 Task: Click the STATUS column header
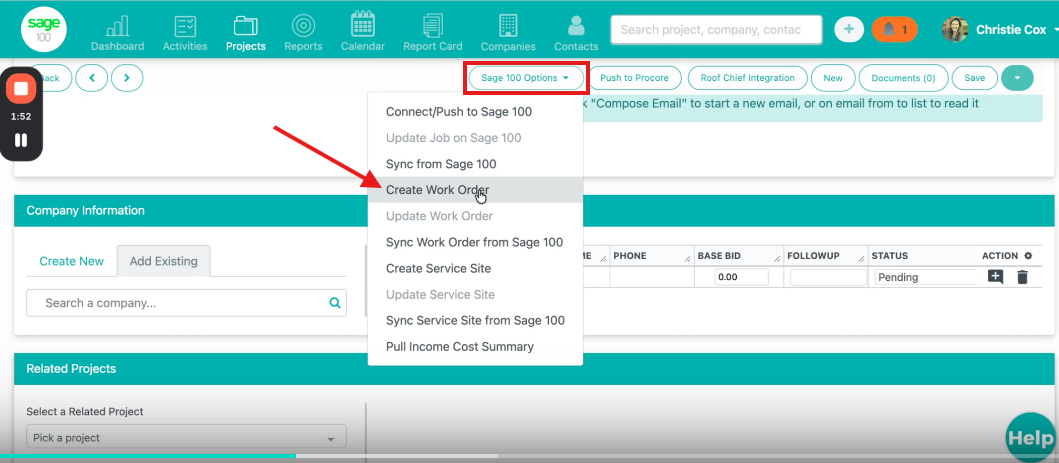(921, 256)
